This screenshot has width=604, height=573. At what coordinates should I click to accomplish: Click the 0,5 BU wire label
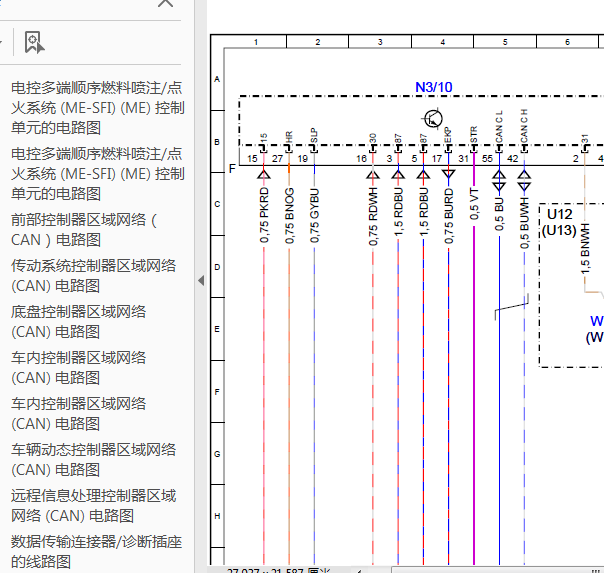(x=499, y=214)
